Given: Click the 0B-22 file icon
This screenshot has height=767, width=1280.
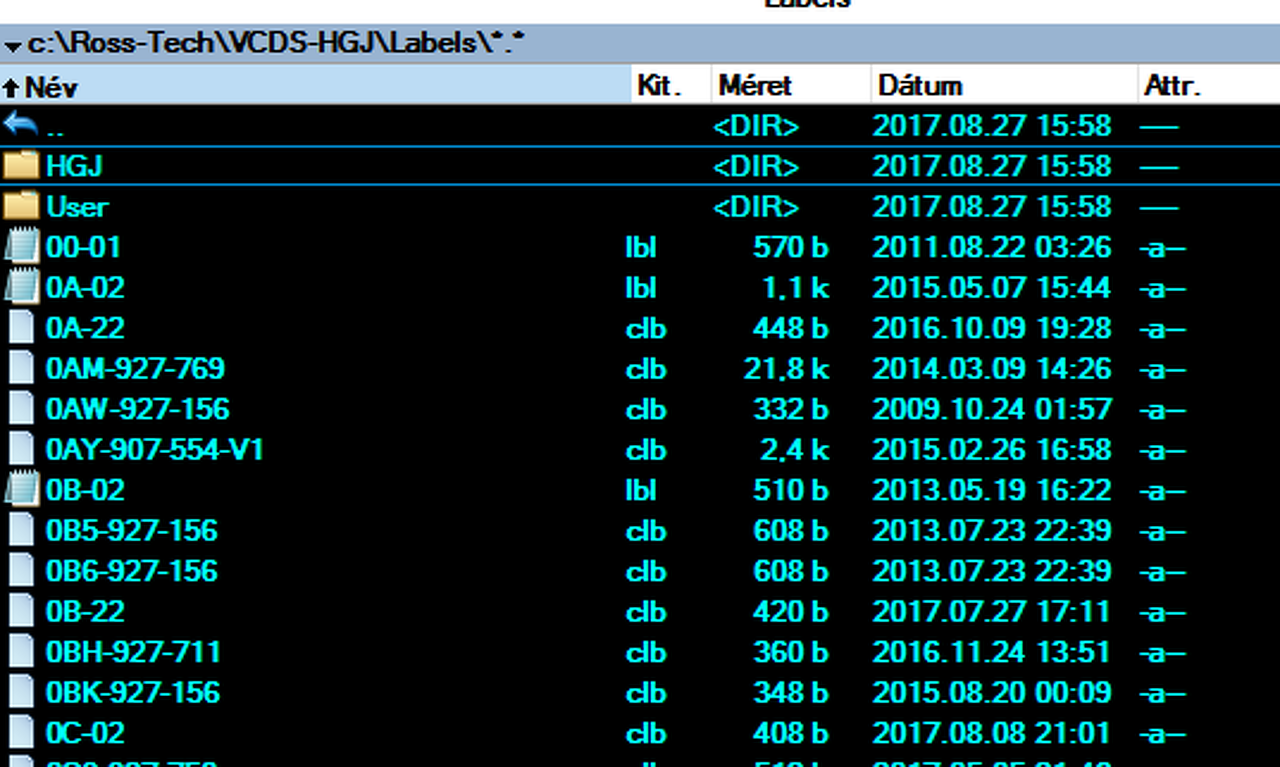Looking at the screenshot, I should (21, 611).
